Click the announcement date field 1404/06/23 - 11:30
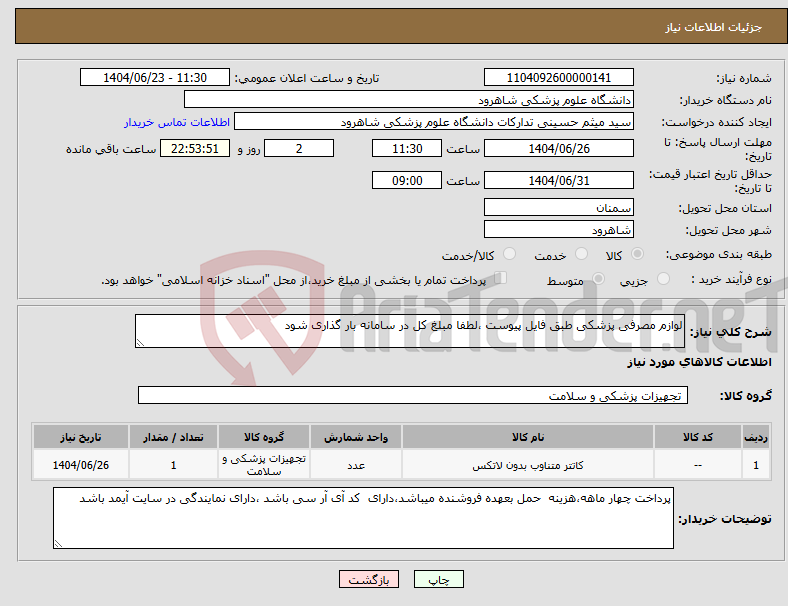 coord(155,77)
